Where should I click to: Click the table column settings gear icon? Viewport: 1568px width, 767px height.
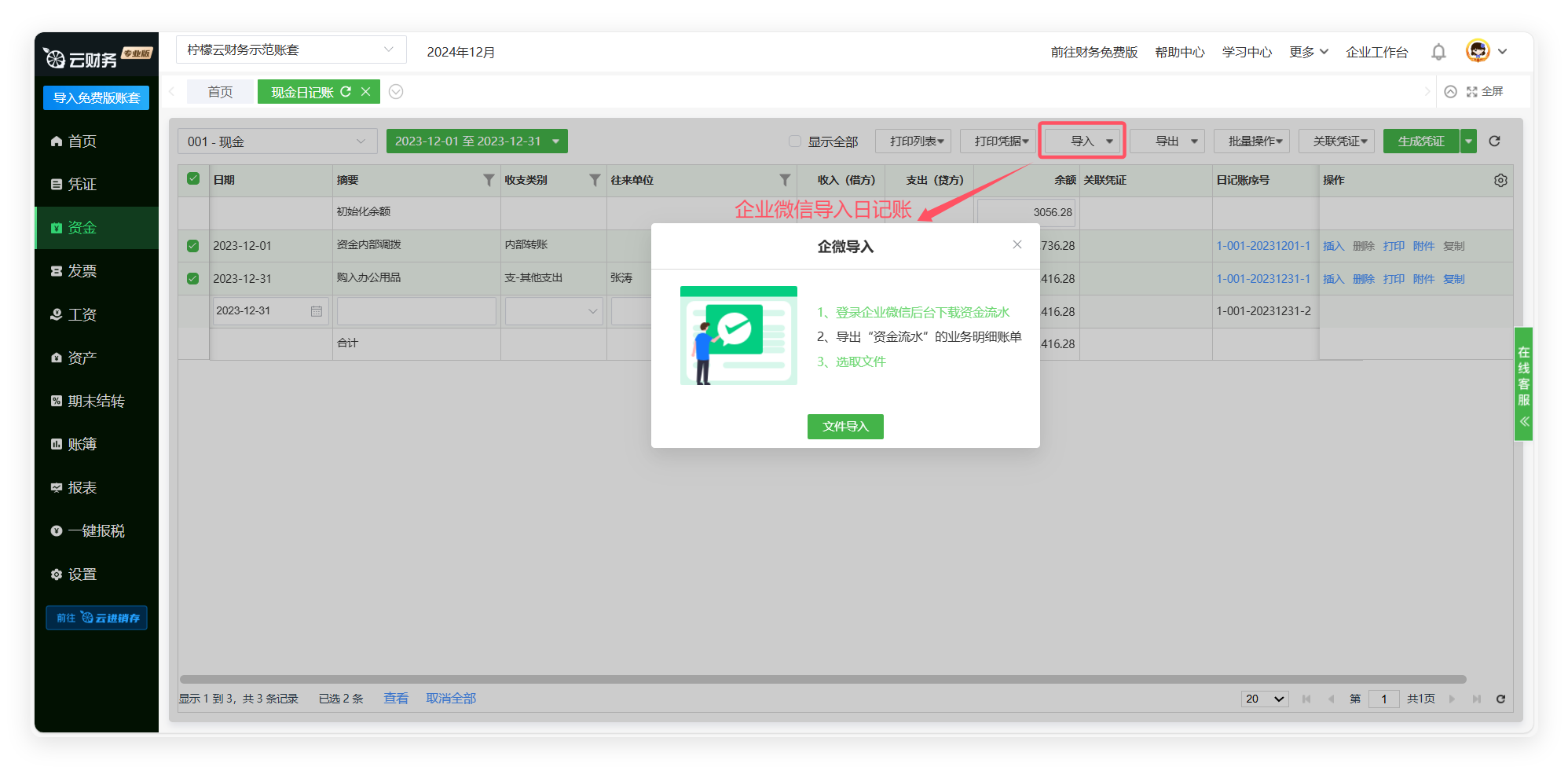click(1500, 181)
